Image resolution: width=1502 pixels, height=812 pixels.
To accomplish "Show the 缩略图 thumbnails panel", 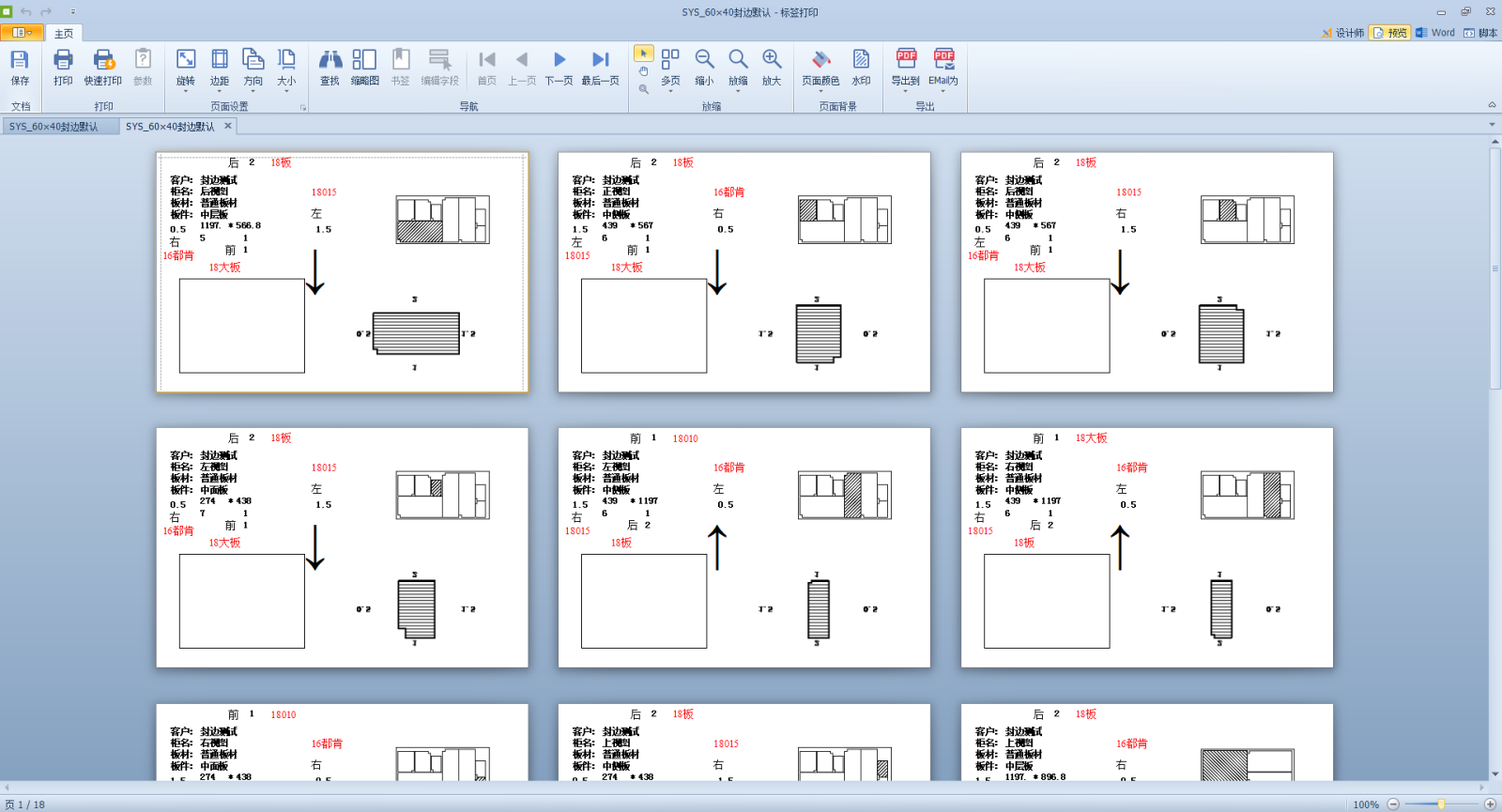I will [364, 67].
